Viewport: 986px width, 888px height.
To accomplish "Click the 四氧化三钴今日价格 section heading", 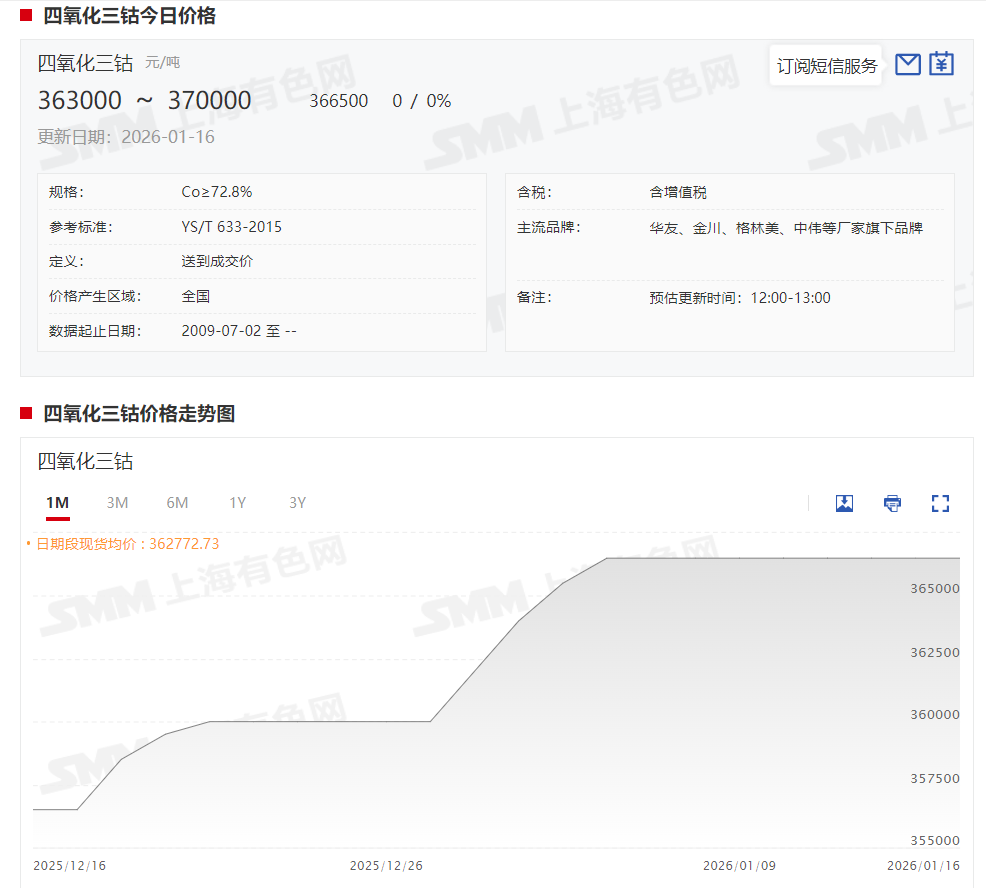I will [129, 16].
